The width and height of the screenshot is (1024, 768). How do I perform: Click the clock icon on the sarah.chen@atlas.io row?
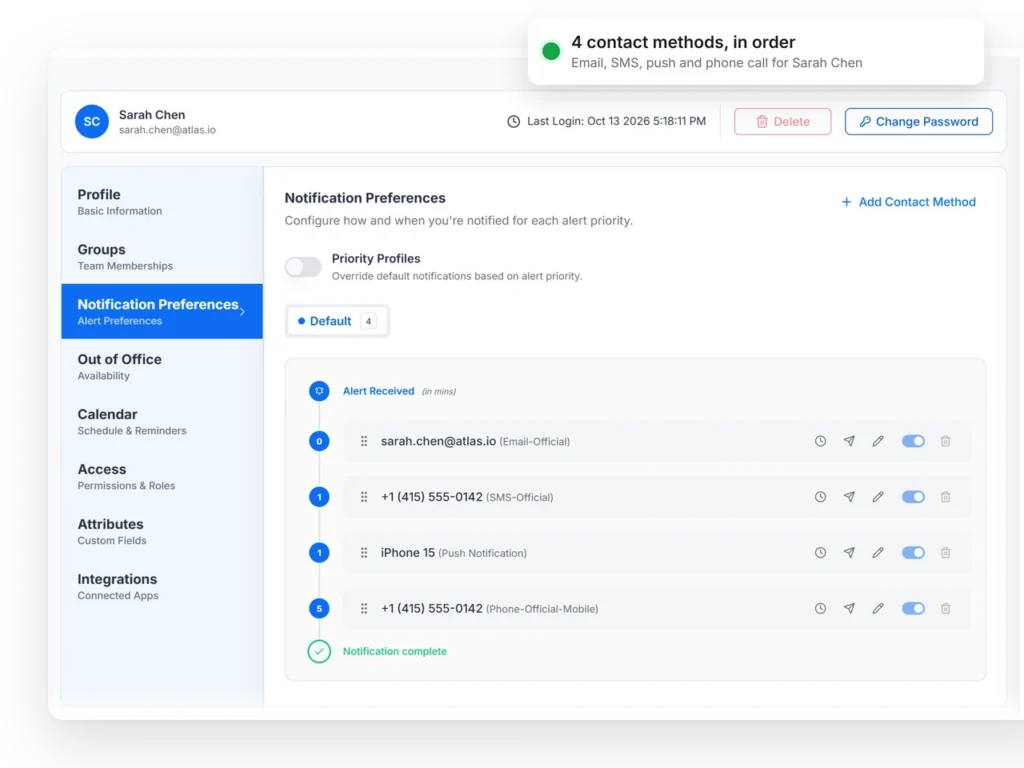(820, 441)
